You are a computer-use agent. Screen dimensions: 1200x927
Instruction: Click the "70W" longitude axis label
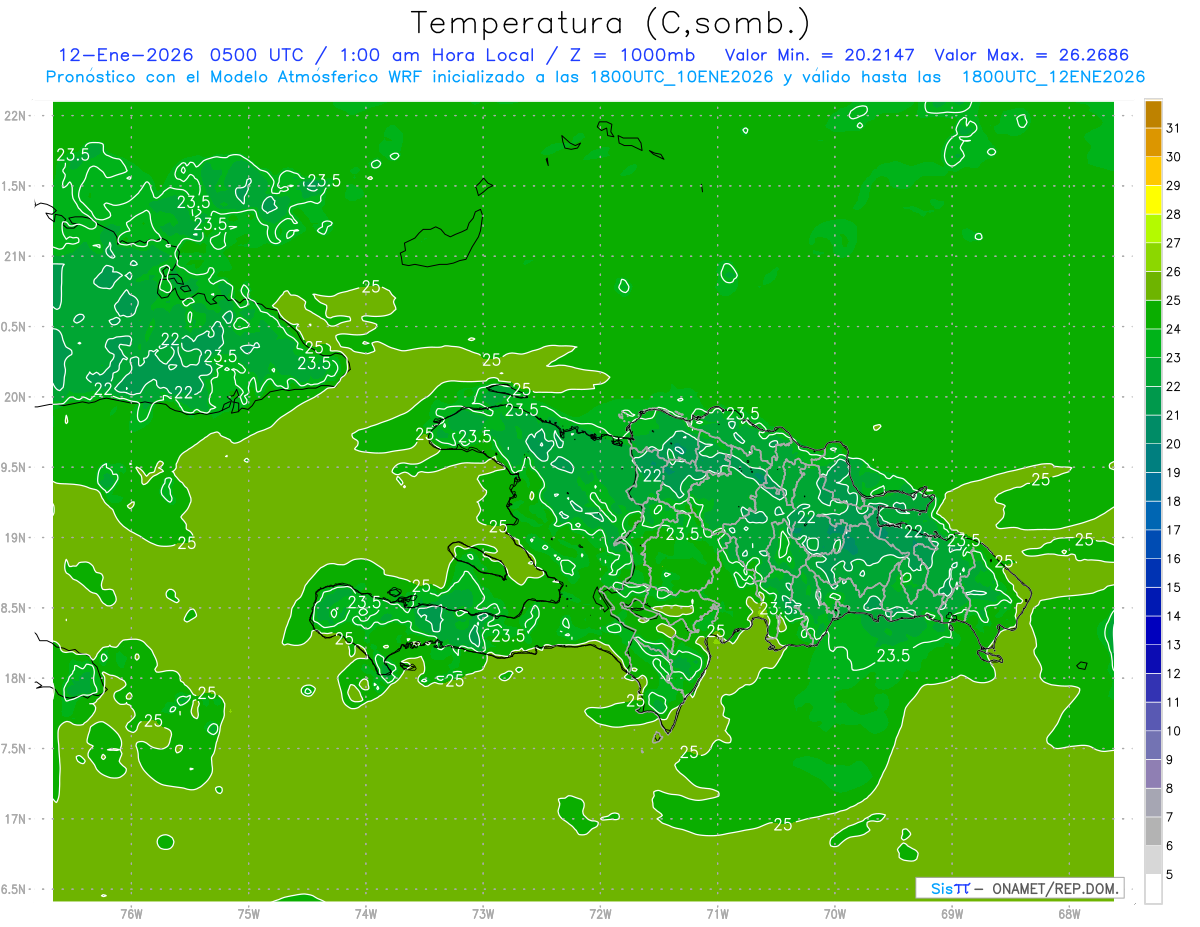835,913
